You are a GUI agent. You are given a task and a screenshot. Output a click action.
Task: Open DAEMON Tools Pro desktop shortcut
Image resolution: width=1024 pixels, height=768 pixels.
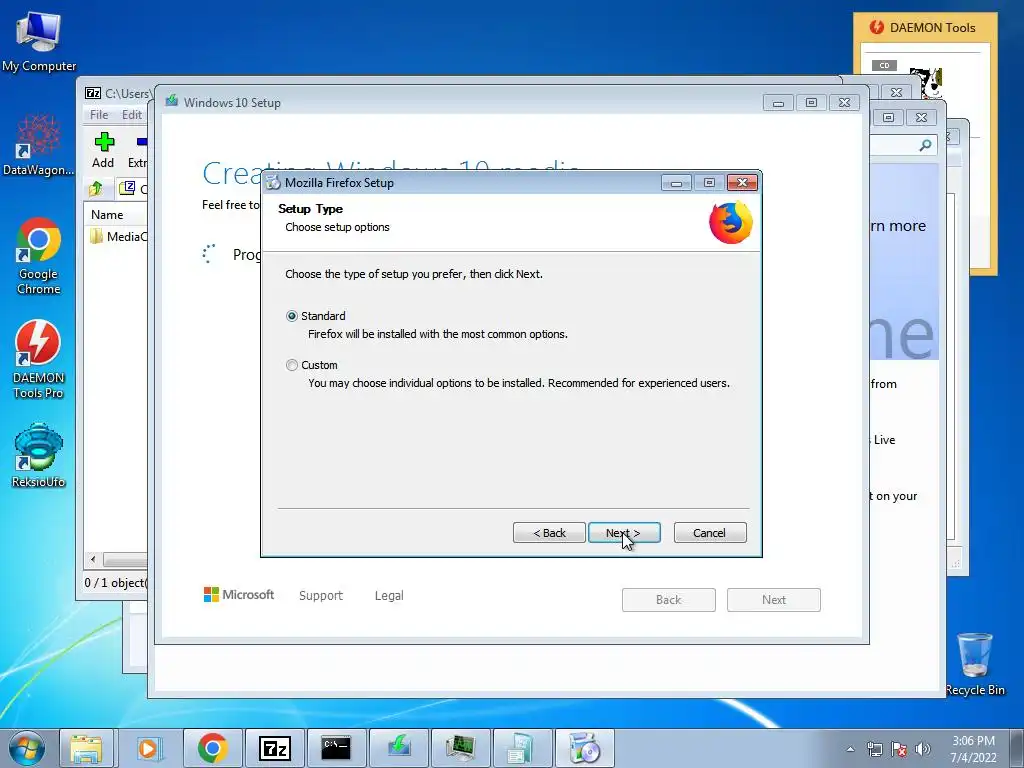point(39,359)
